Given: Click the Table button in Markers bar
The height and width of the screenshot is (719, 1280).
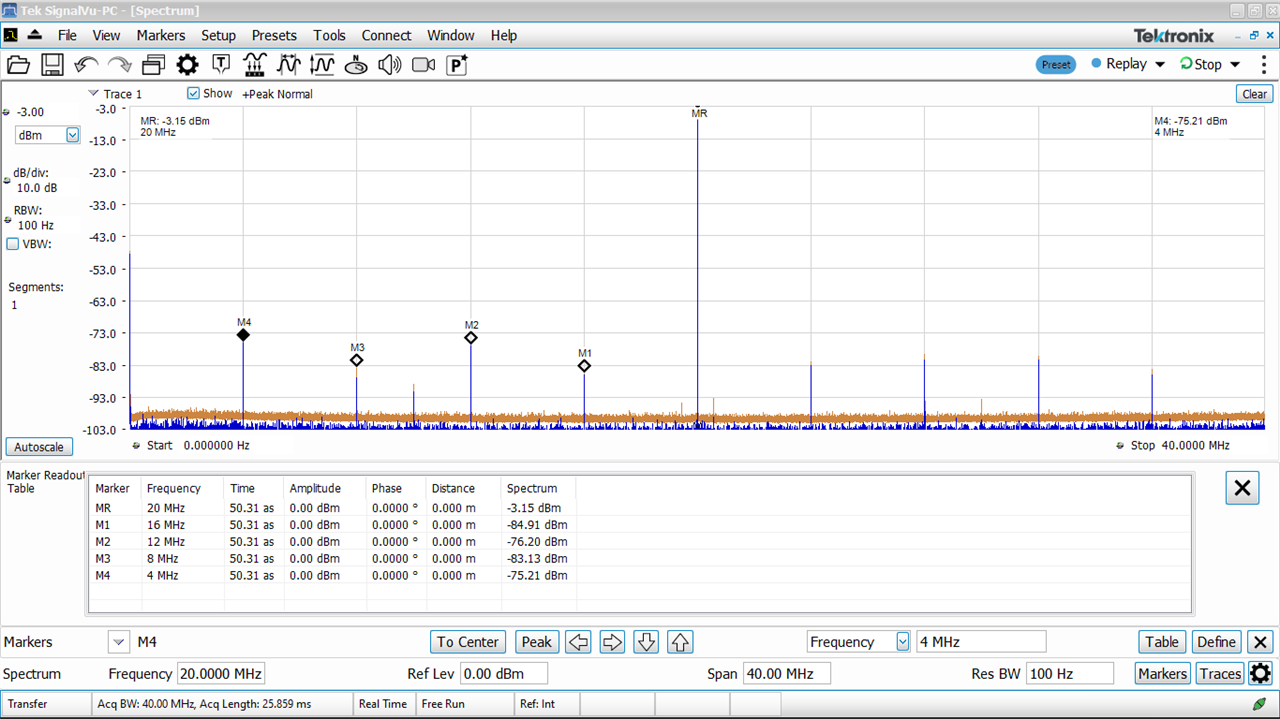Looking at the screenshot, I should point(1162,642).
